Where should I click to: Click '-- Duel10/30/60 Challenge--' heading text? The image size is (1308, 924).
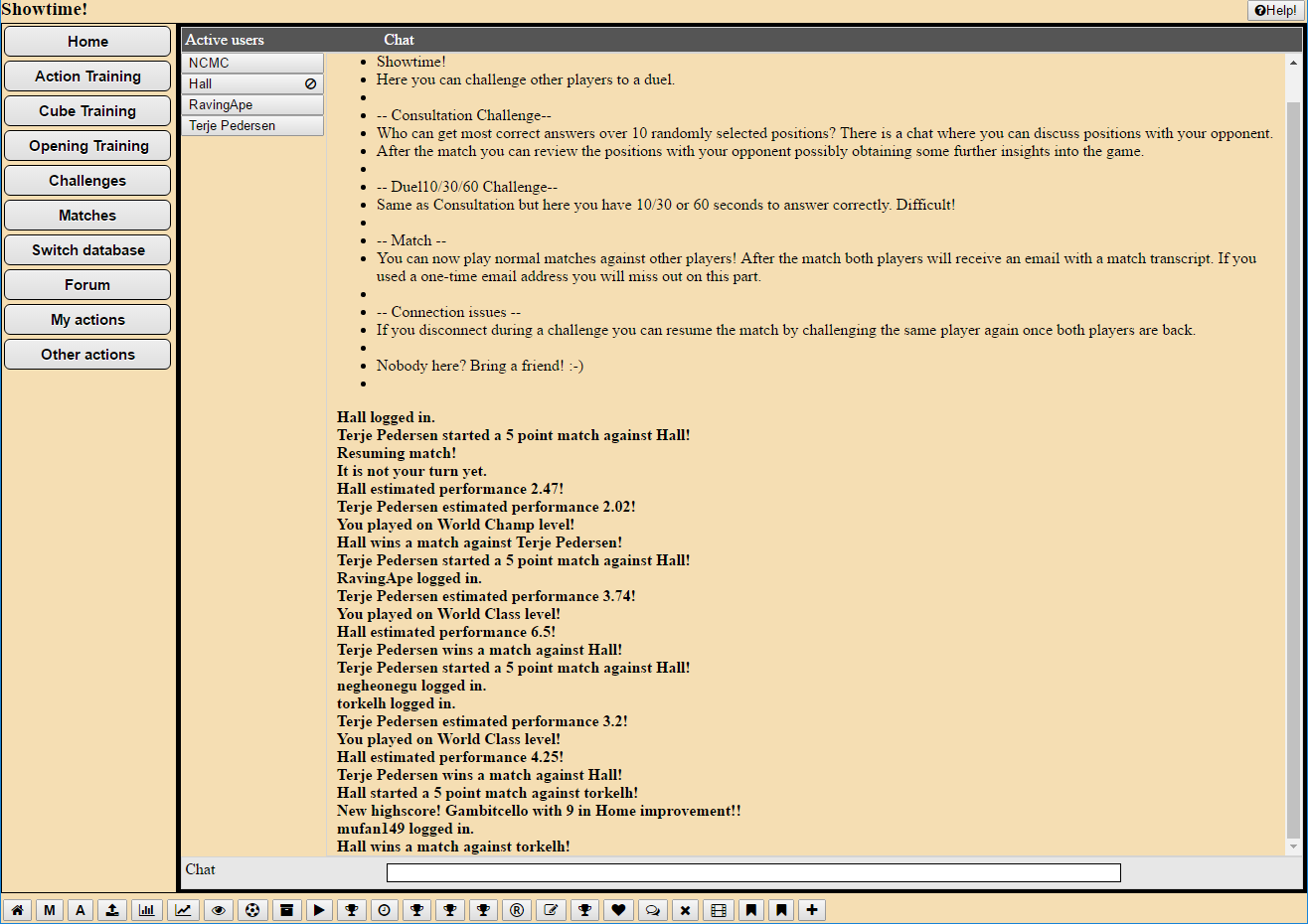(467, 187)
